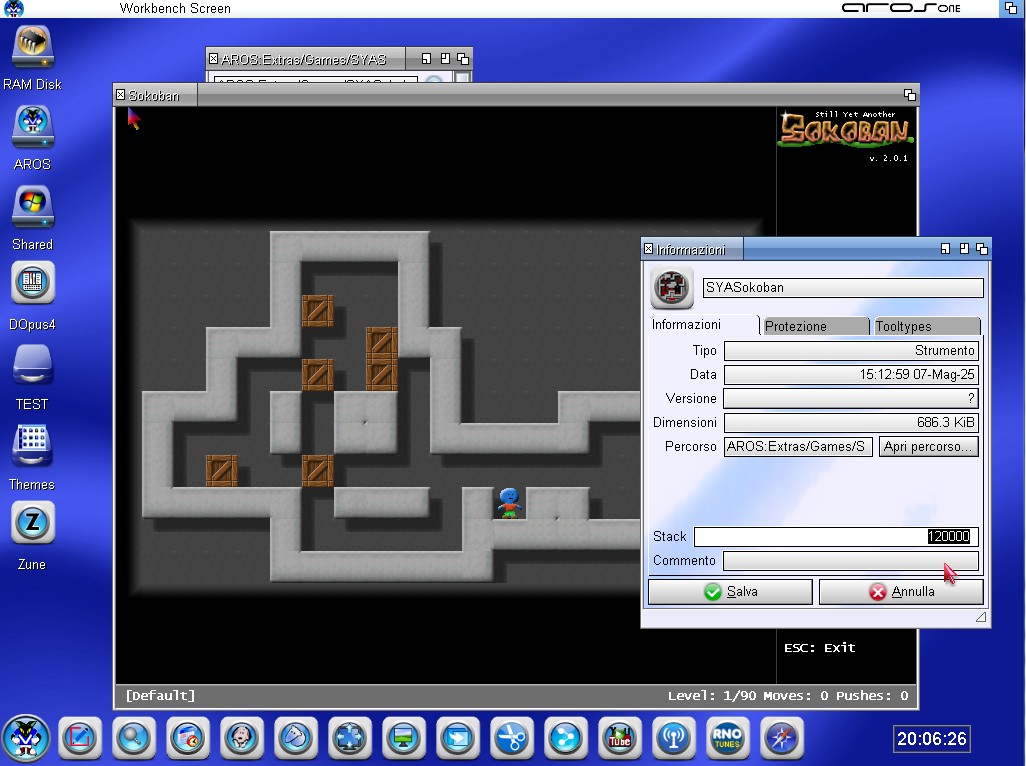The width and height of the screenshot is (1026, 766).
Task: Click the SYASokoban program icon in Informazioni
Action: (672, 288)
